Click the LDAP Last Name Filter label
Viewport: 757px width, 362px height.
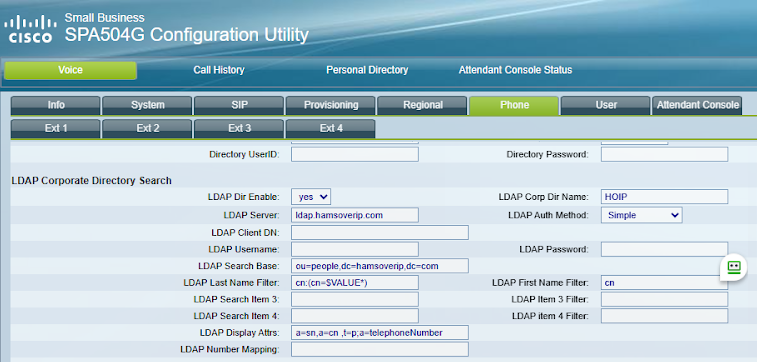click(232, 283)
